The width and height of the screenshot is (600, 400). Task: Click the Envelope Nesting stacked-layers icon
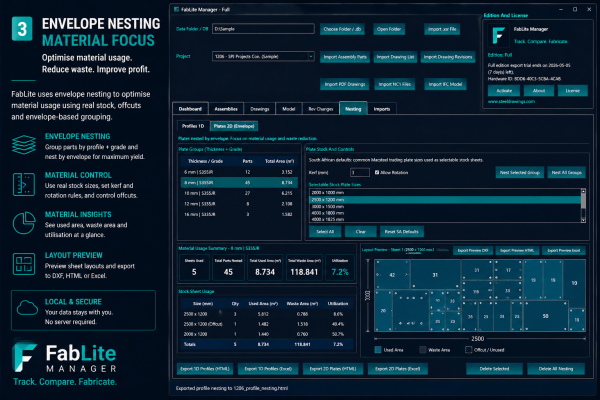[24, 145]
